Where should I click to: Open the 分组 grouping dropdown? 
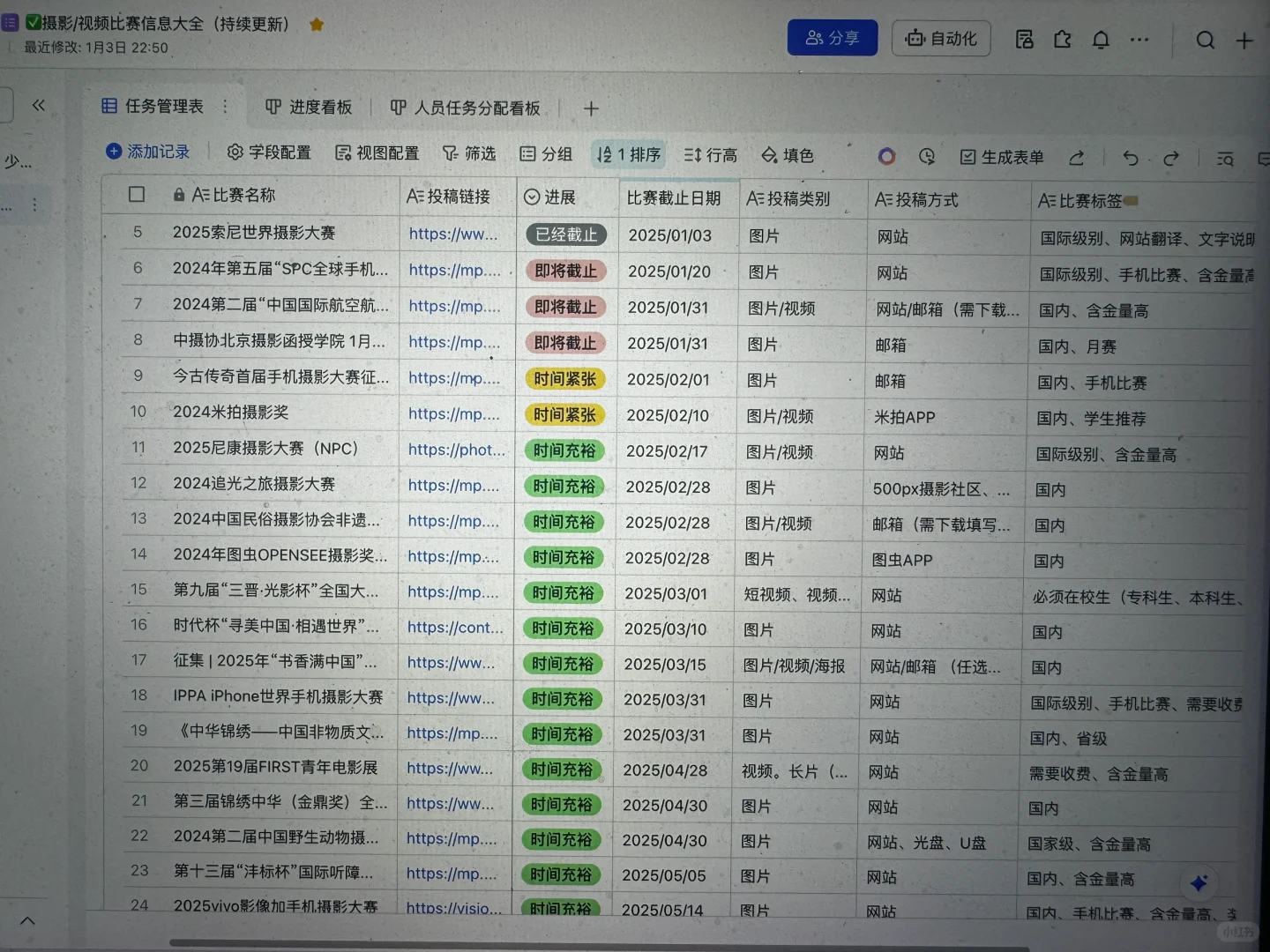[546, 154]
